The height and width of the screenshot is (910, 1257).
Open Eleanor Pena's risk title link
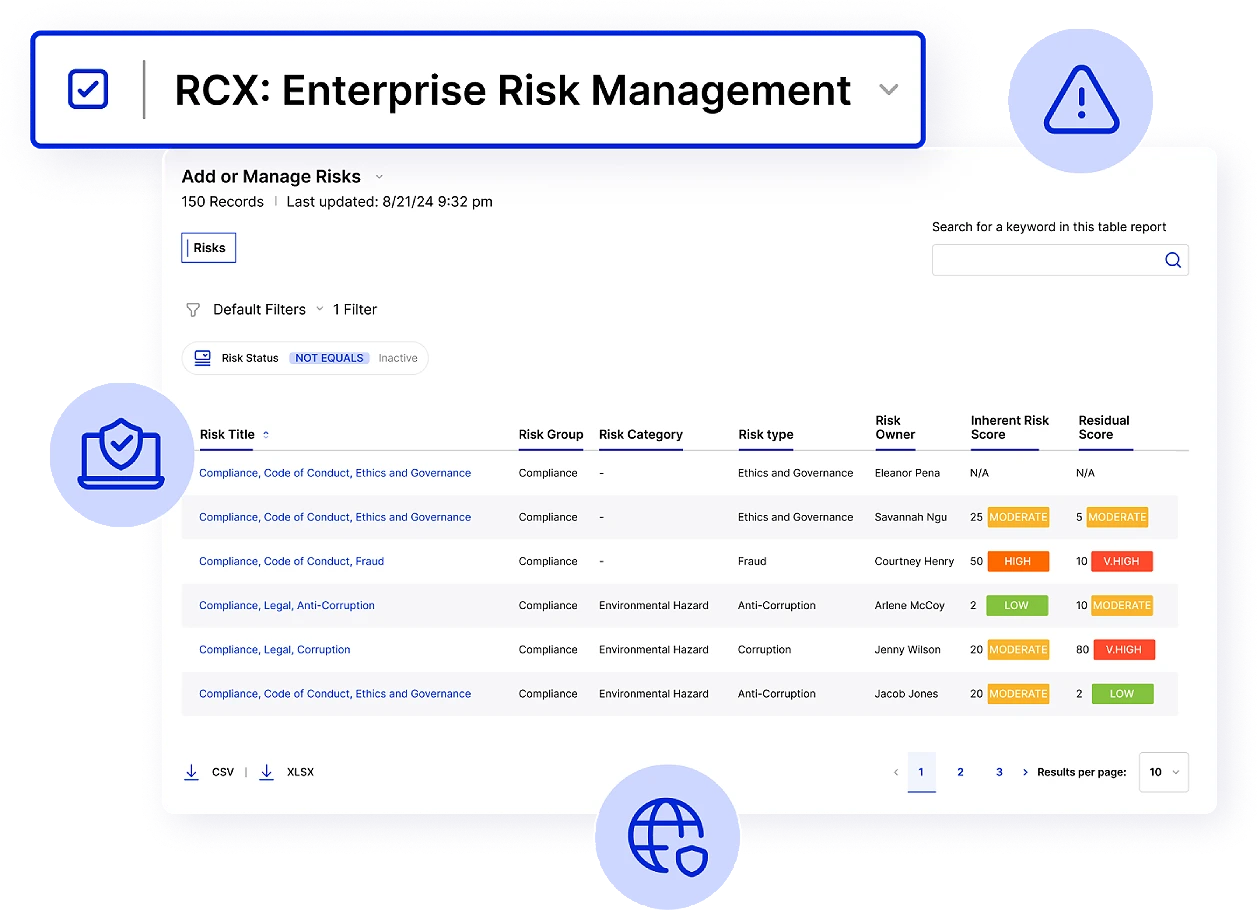(x=335, y=473)
